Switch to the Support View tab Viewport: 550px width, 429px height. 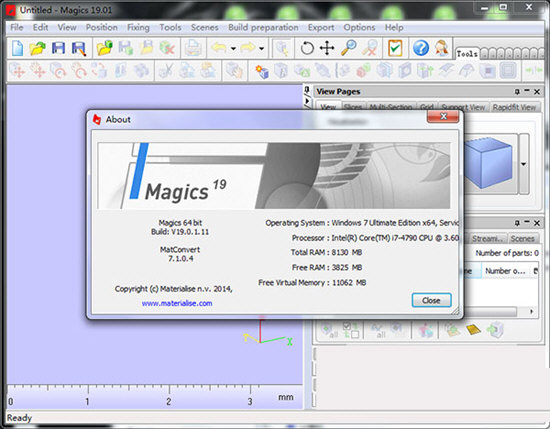463,107
